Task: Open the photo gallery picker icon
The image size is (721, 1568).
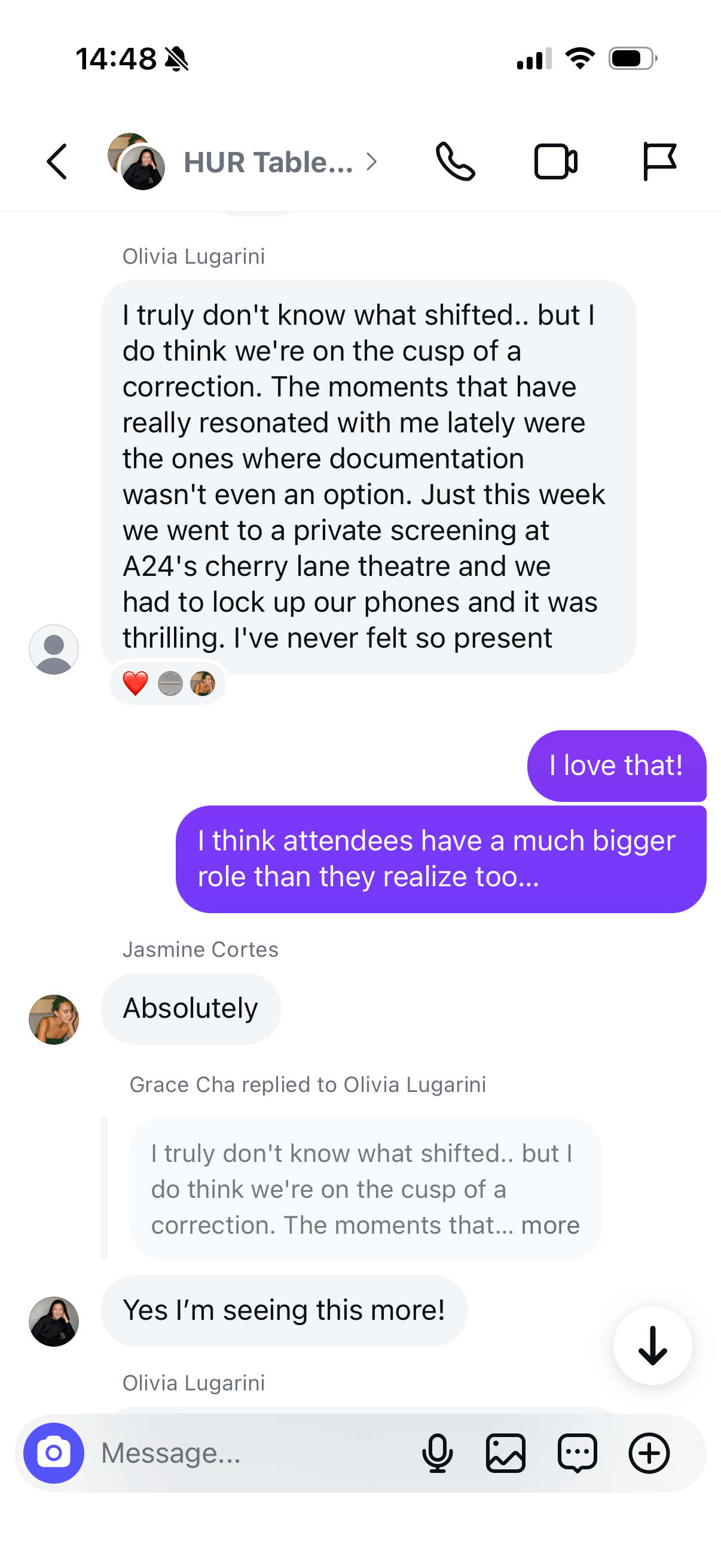Action: pyautogui.click(x=506, y=1453)
